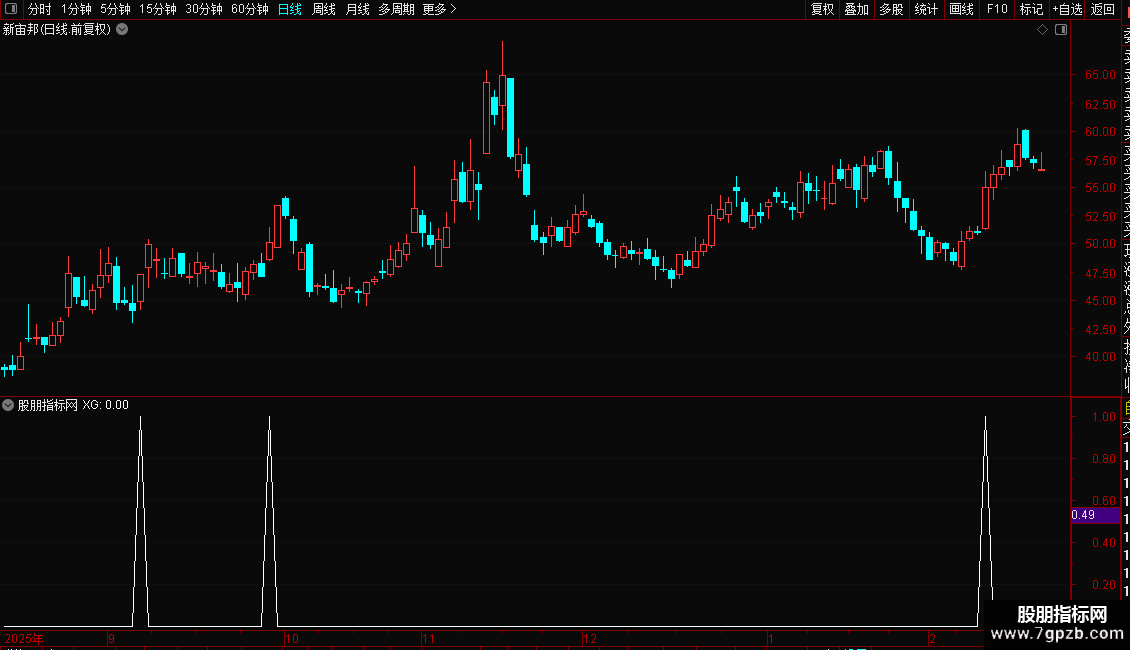
Task: Click the 返回 back button
Action: point(1103,9)
